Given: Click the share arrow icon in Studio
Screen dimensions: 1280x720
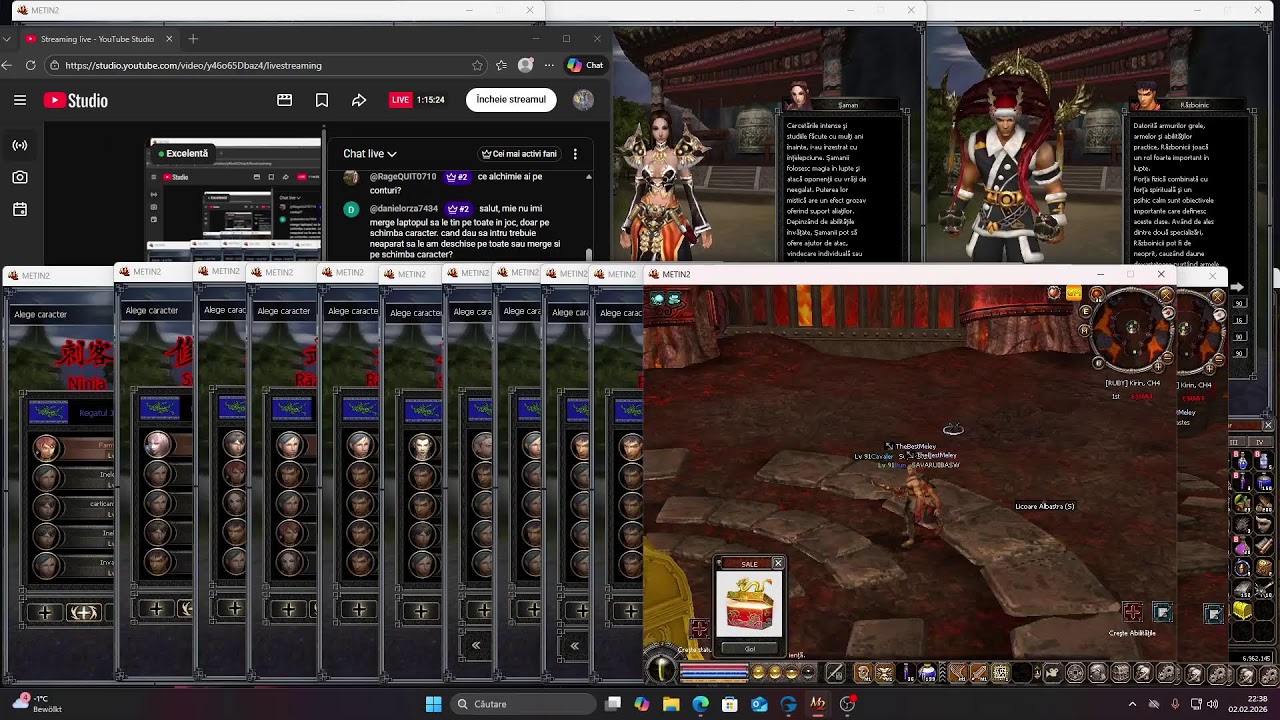Looking at the screenshot, I should pos(359,100).
